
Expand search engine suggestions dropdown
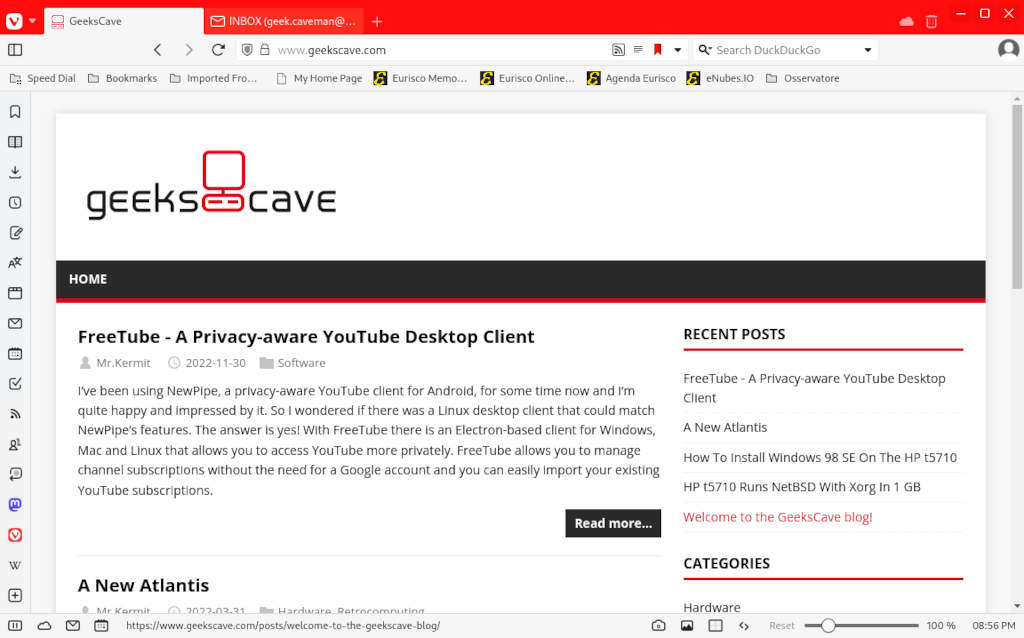867,50
